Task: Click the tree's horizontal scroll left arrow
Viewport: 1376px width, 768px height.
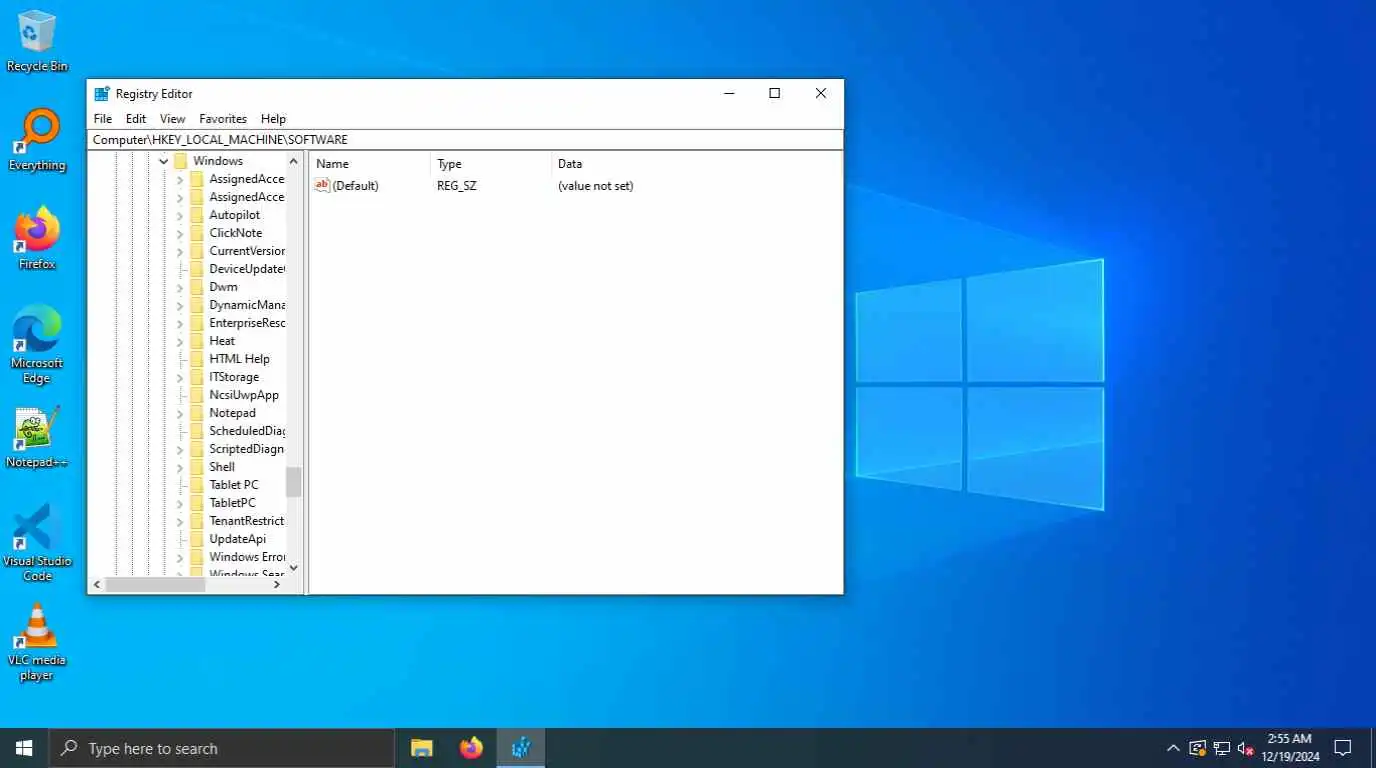Action: (x=97, y=584)
